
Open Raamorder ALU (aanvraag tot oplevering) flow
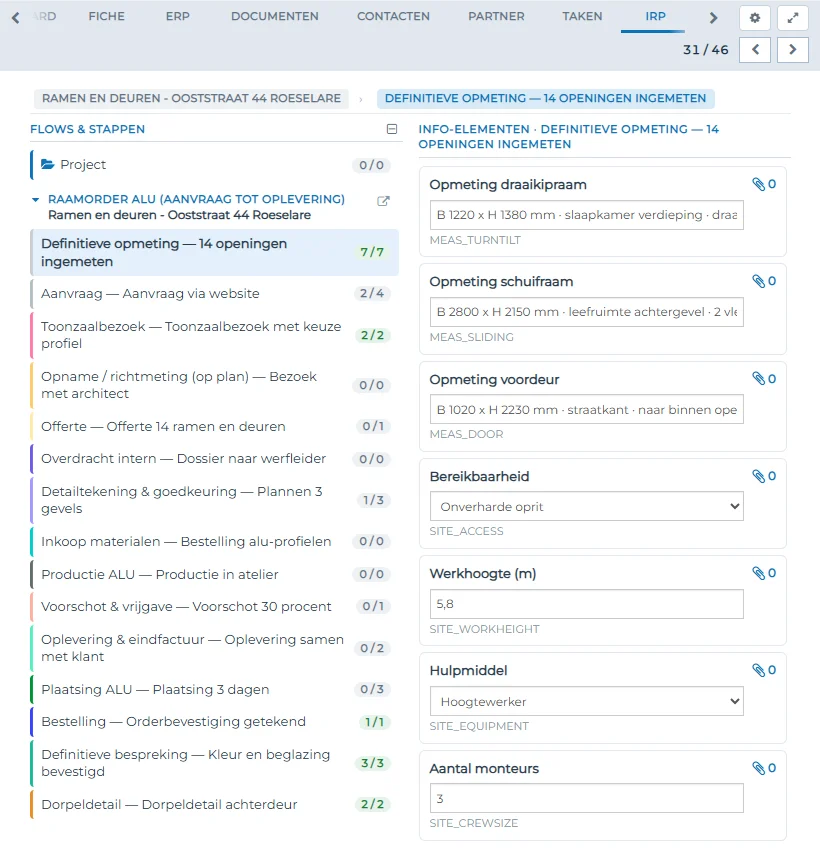[x=196, y=199]
